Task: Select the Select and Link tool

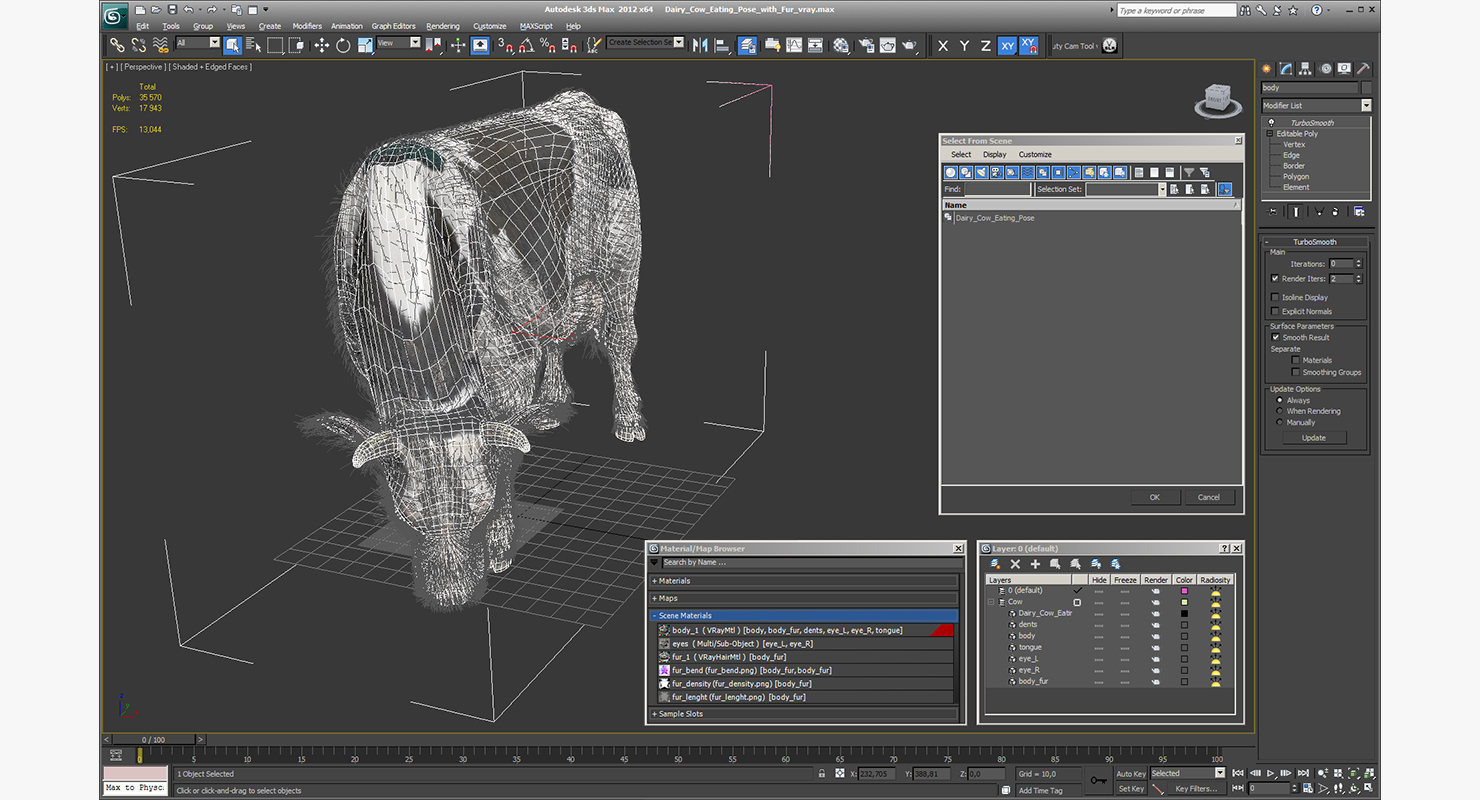Action: click(x=117, y=45)
